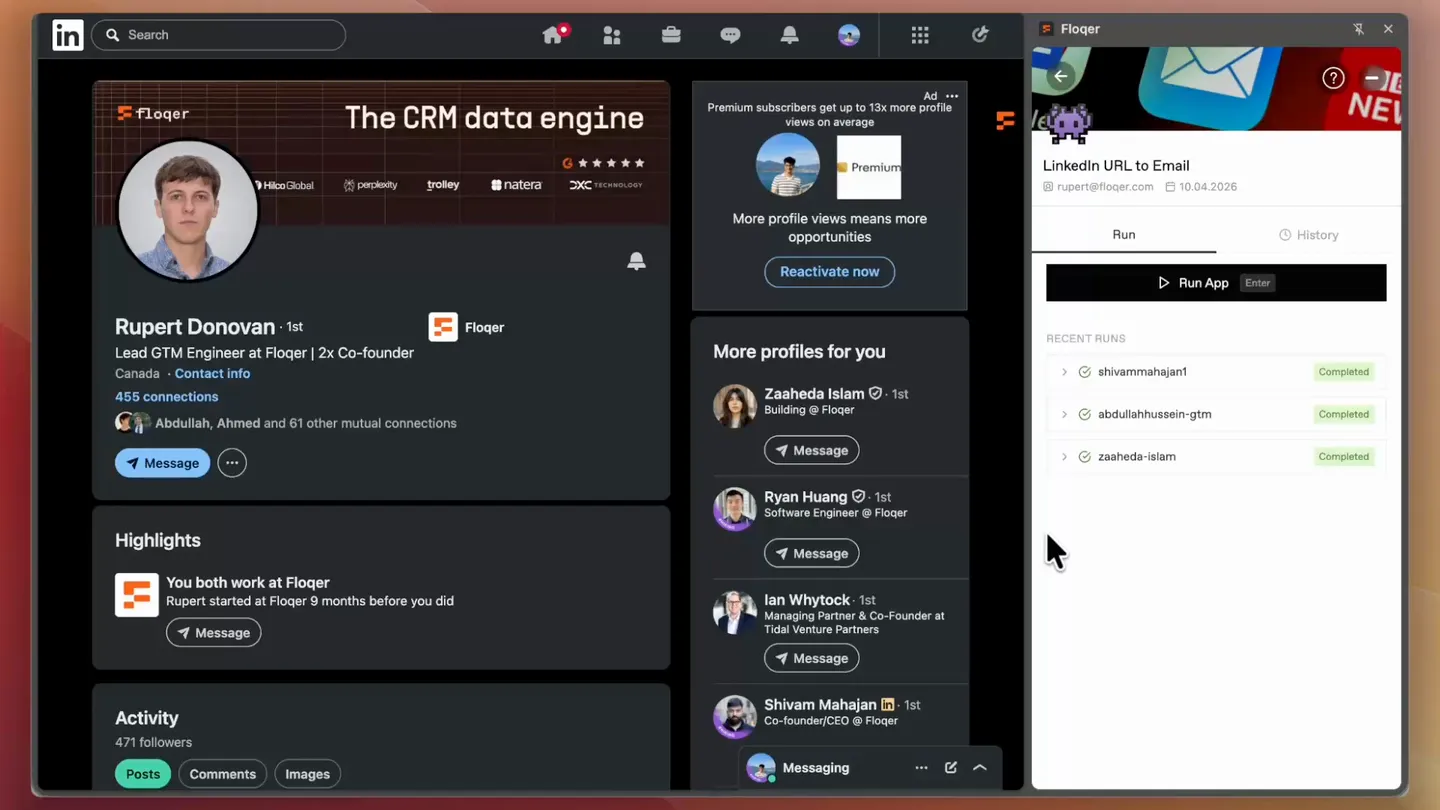Open the Jobs briefcase icon
The height and width of the screenshot is (810, 1440).
point(671,35)
